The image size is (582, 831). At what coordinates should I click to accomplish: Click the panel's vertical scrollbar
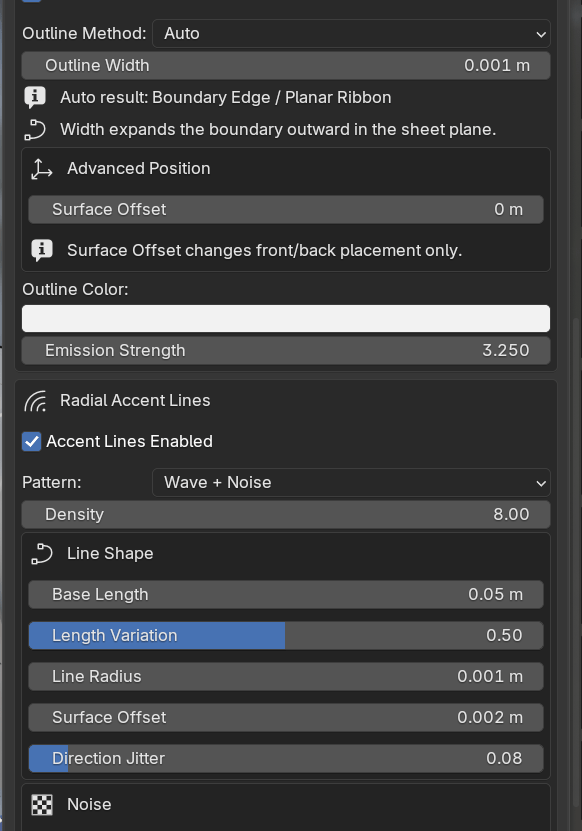click(x=576, y=562)
